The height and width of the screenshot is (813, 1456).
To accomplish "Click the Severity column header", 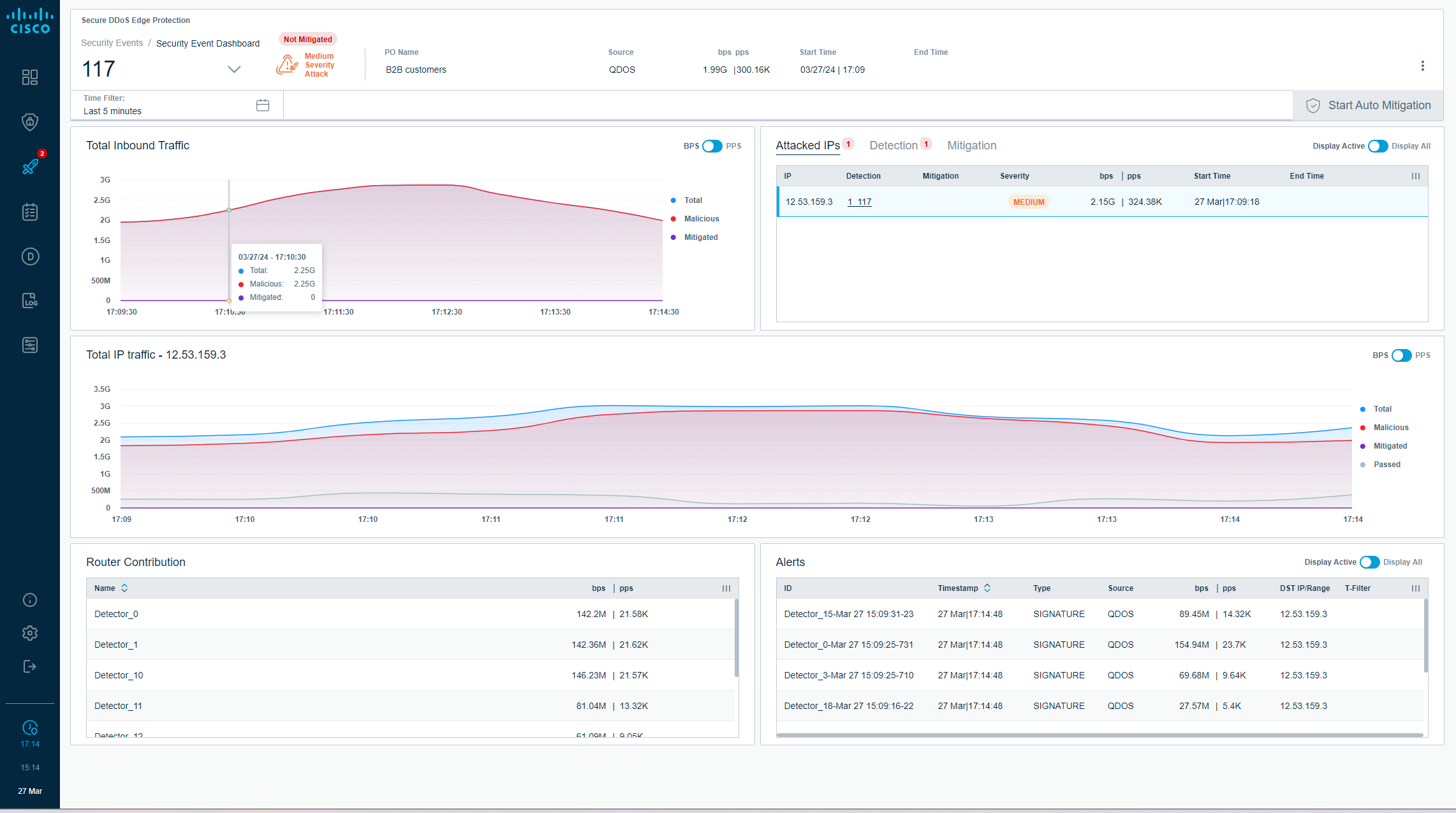I will click(x=1014, y=176).
